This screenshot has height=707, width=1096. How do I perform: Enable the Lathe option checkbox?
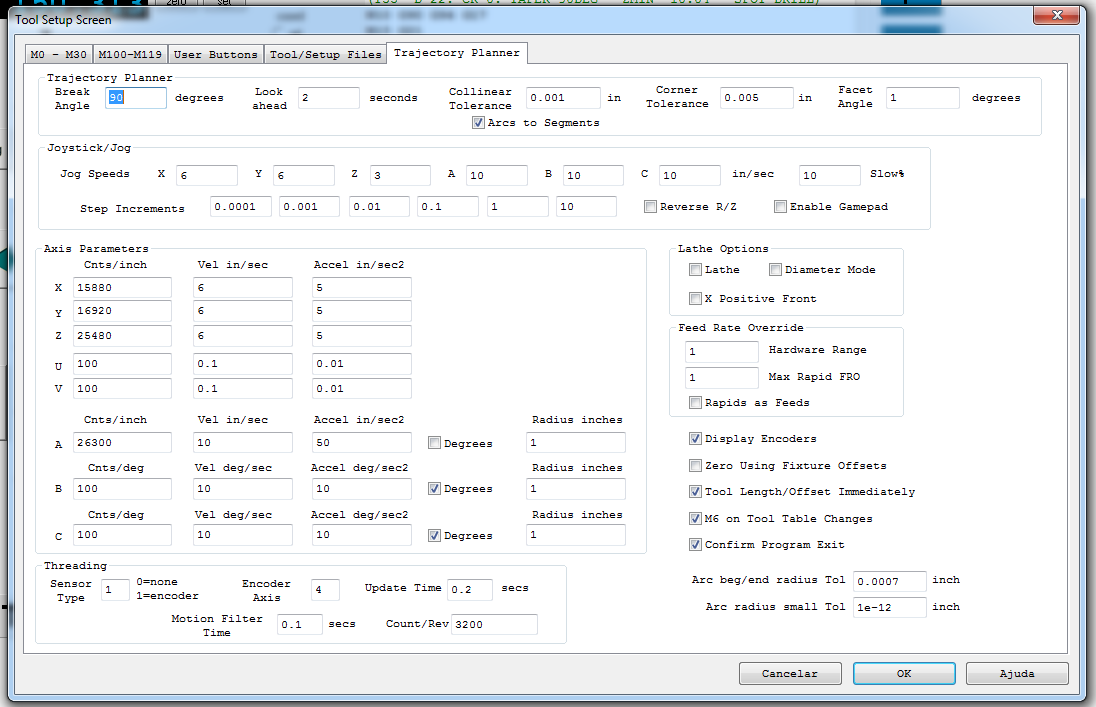tap(696, 270)
